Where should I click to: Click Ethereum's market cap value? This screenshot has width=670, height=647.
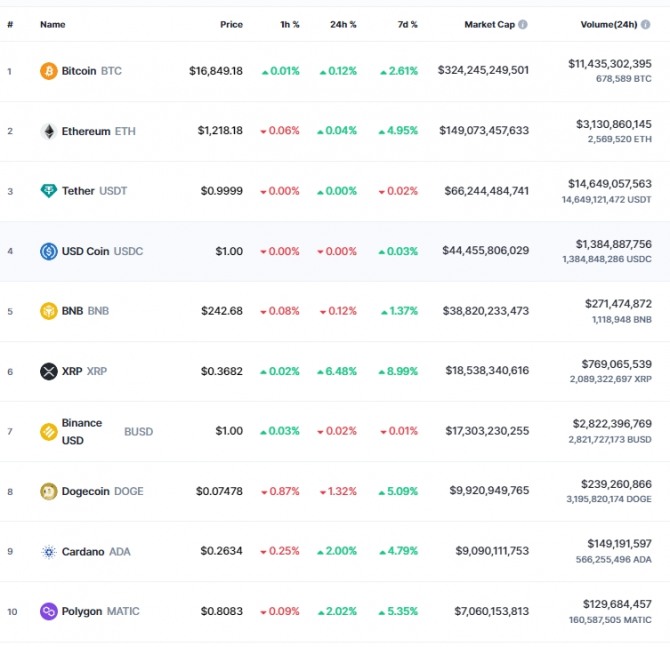(483, 131)
